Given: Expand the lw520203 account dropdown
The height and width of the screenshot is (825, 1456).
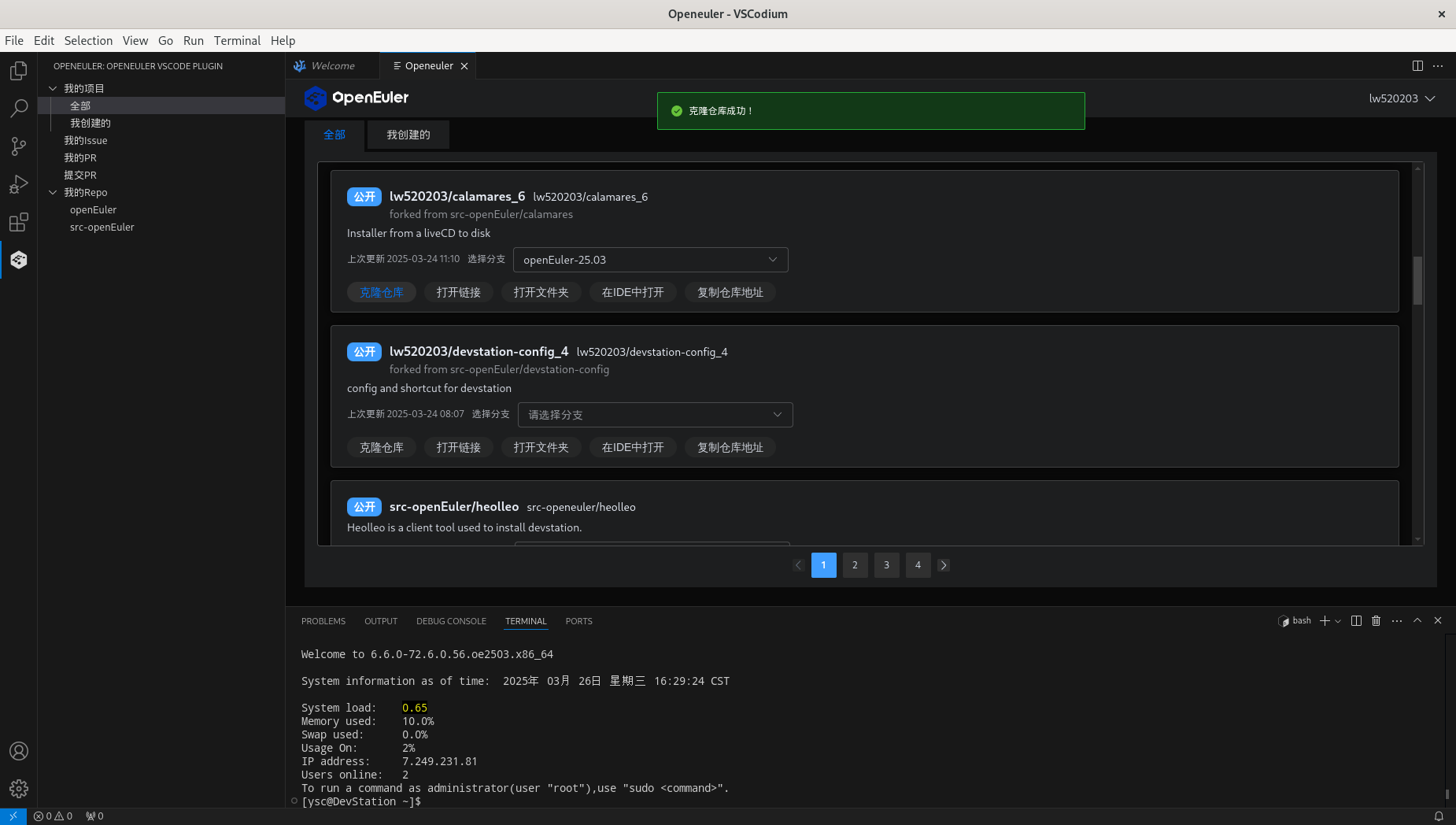Looking at the screenshot, I should (1402, 98).
